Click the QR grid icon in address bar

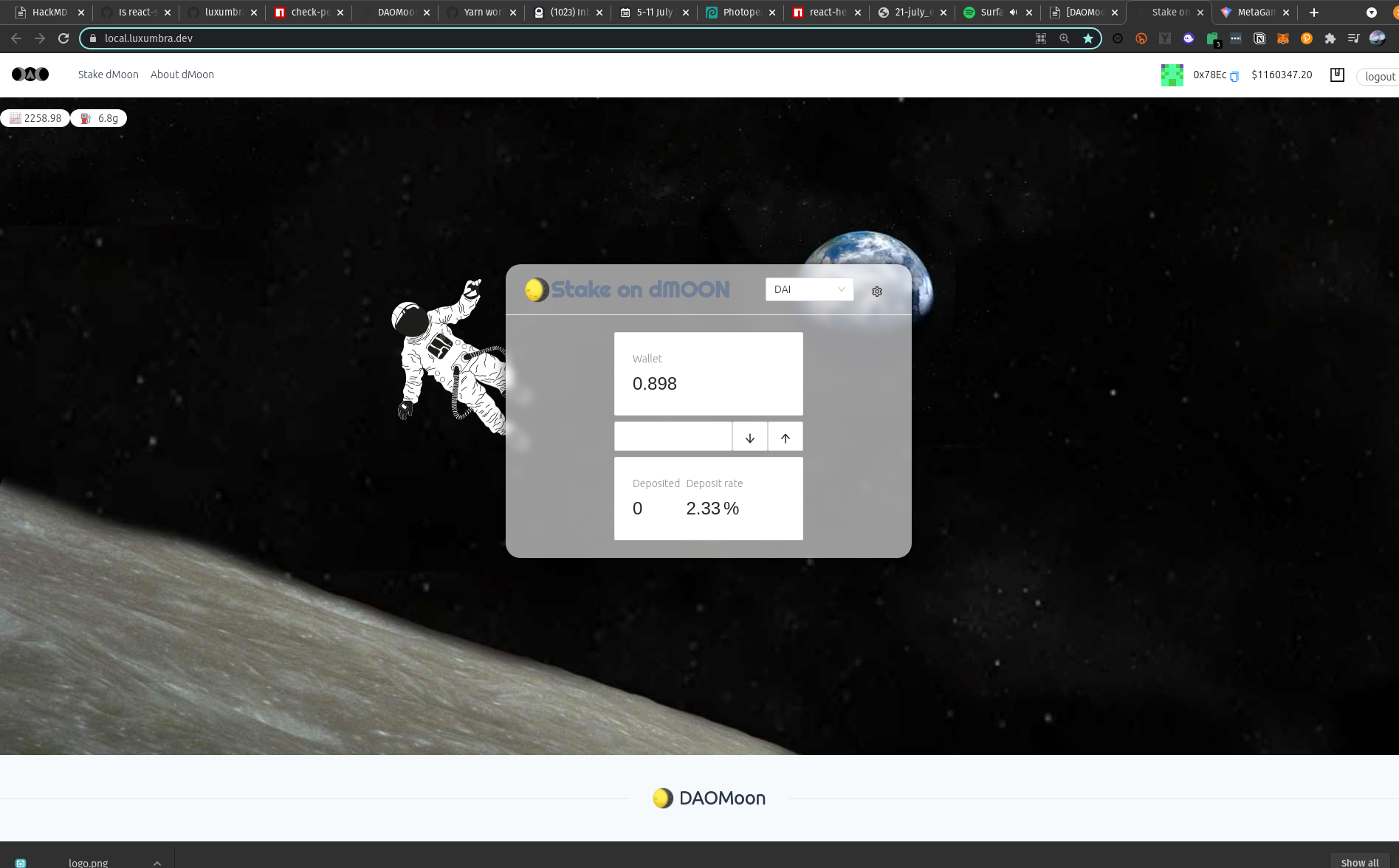tap(1041, 38)
